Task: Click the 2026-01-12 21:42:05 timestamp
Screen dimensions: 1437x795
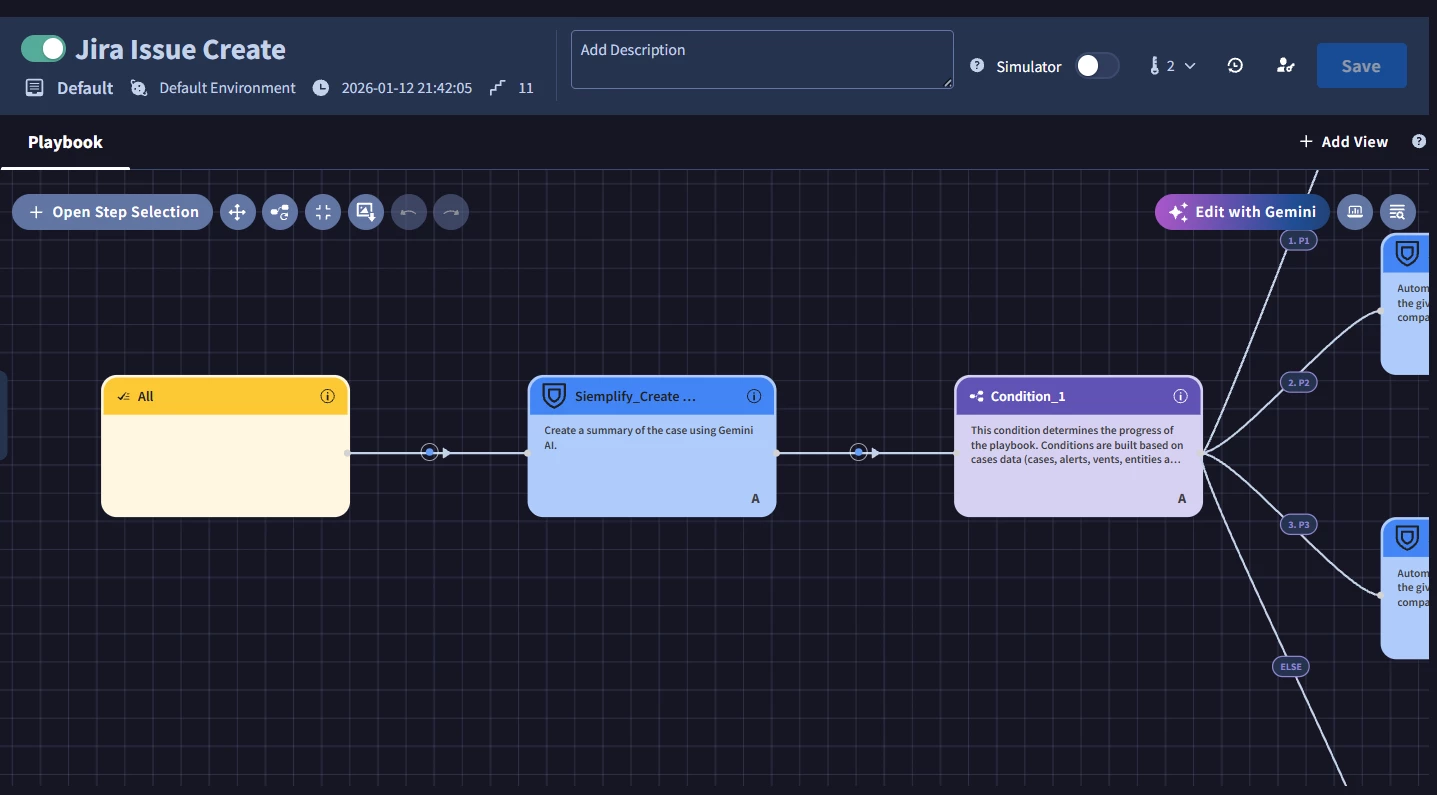Action: tap(407, 88)
